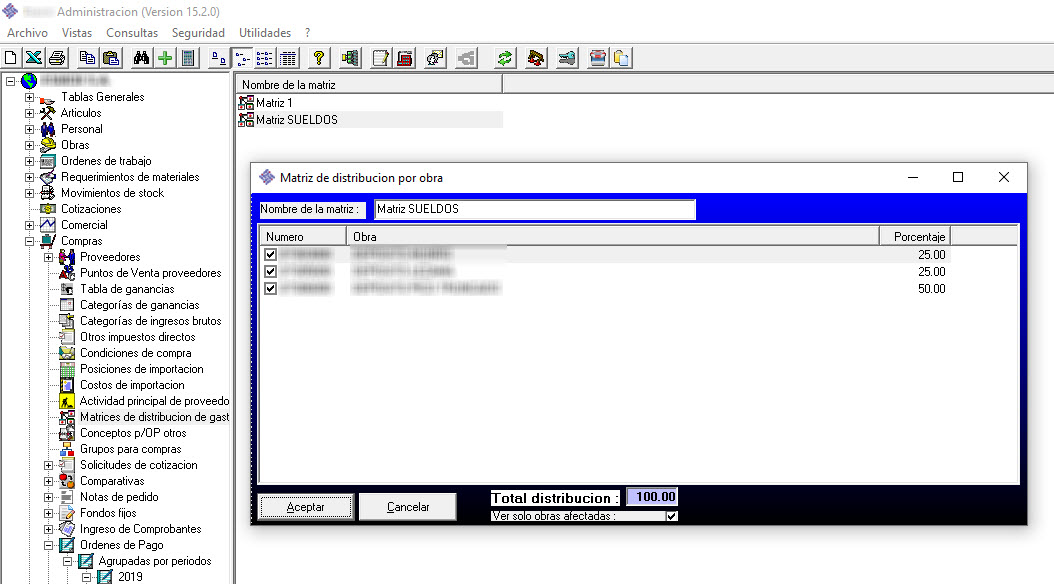This screenshot has width=1054, height=584.
Task: Collapse the Compras tree node
Action: pyautogui.click(x=29, y=241)
